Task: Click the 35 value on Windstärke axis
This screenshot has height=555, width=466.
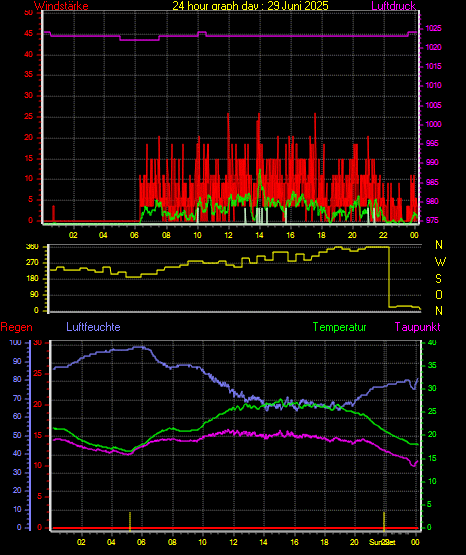Action: pos(29,75)
